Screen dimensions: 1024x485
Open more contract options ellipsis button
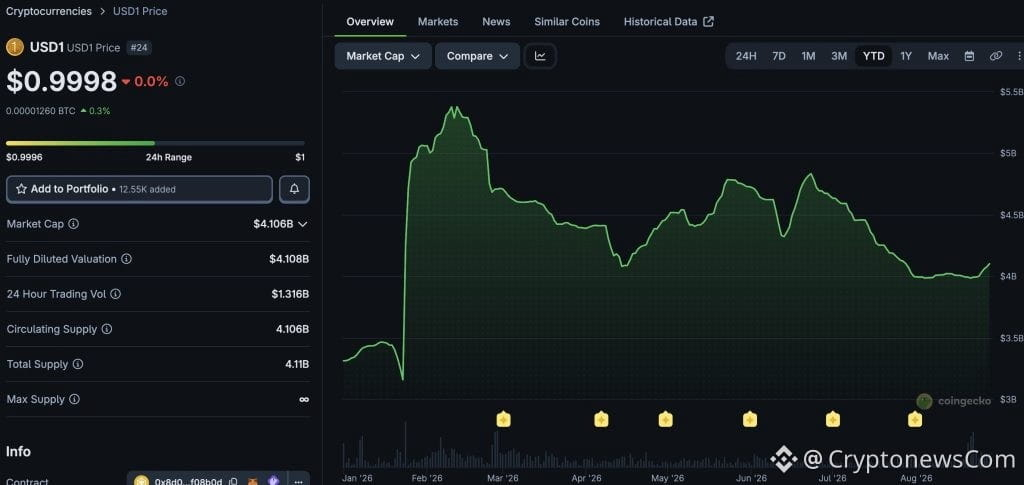(298, 482)
